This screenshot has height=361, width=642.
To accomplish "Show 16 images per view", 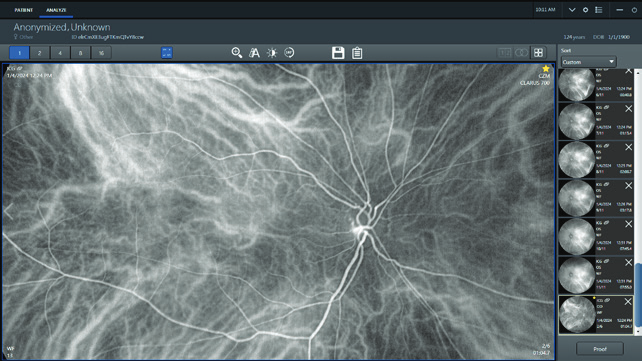I will [101, 53].
